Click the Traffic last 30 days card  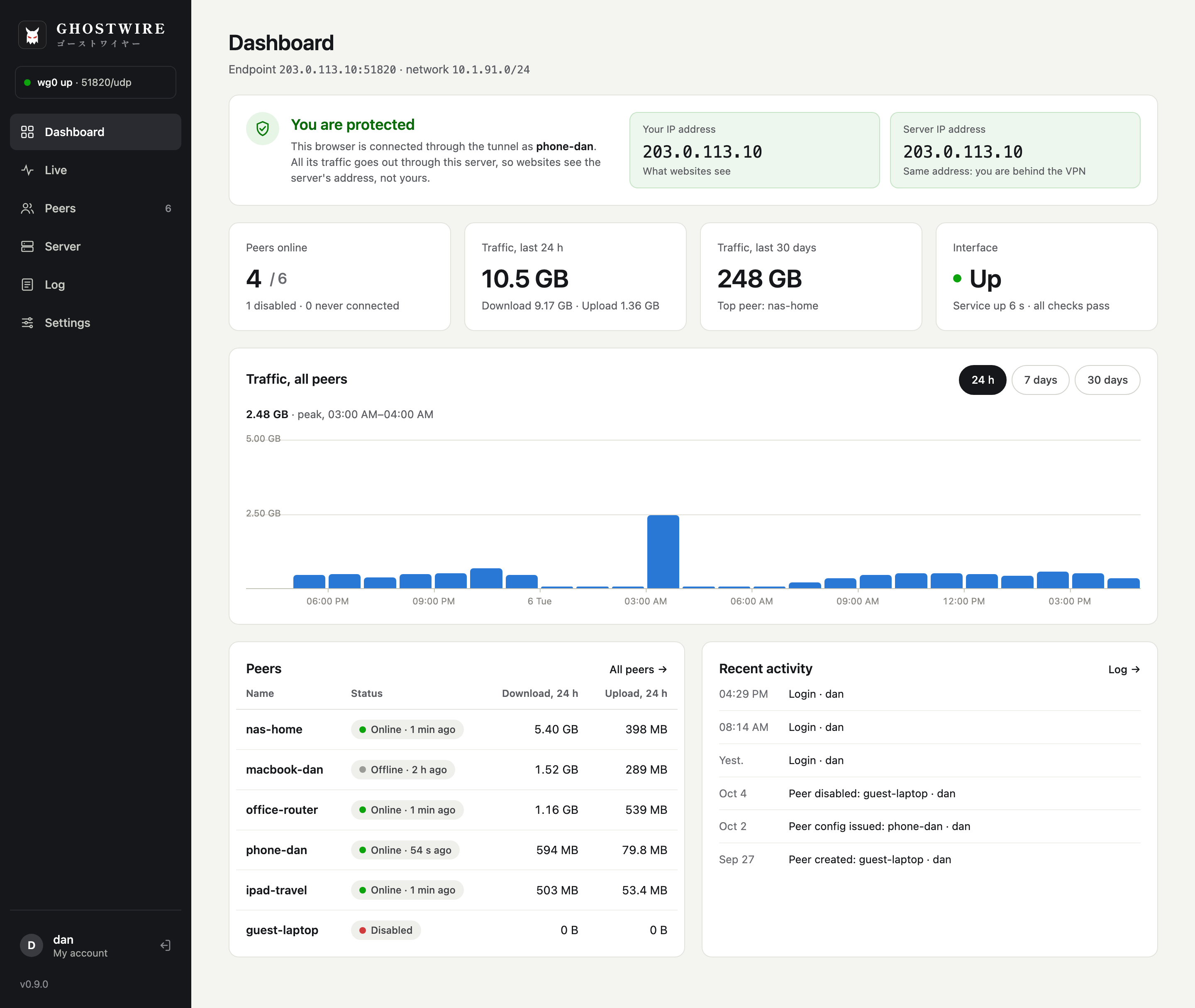811,277
